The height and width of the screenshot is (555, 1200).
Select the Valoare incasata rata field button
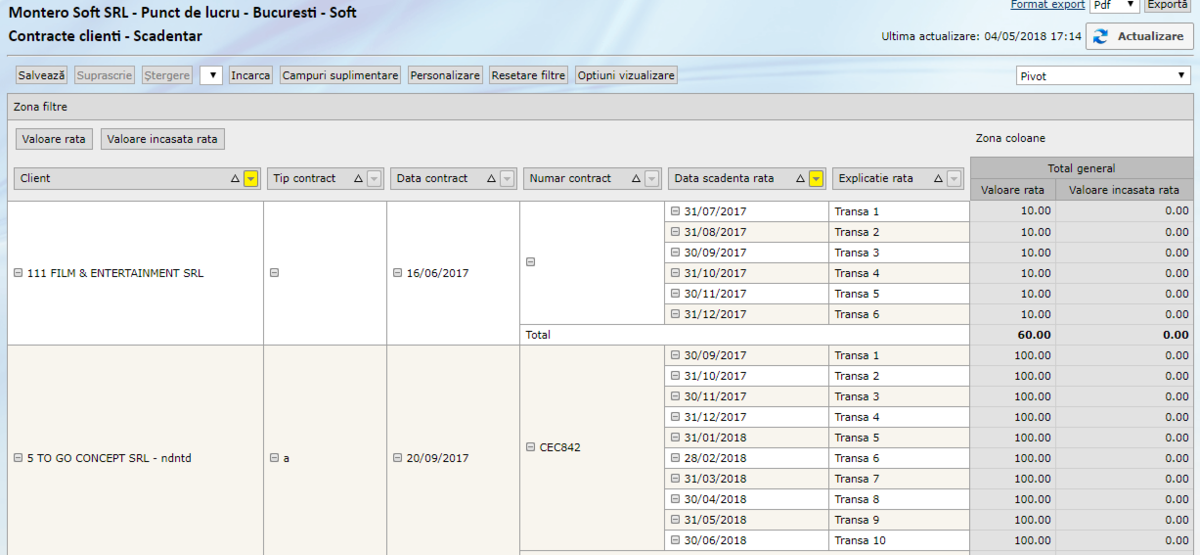[x=162, y=139]
